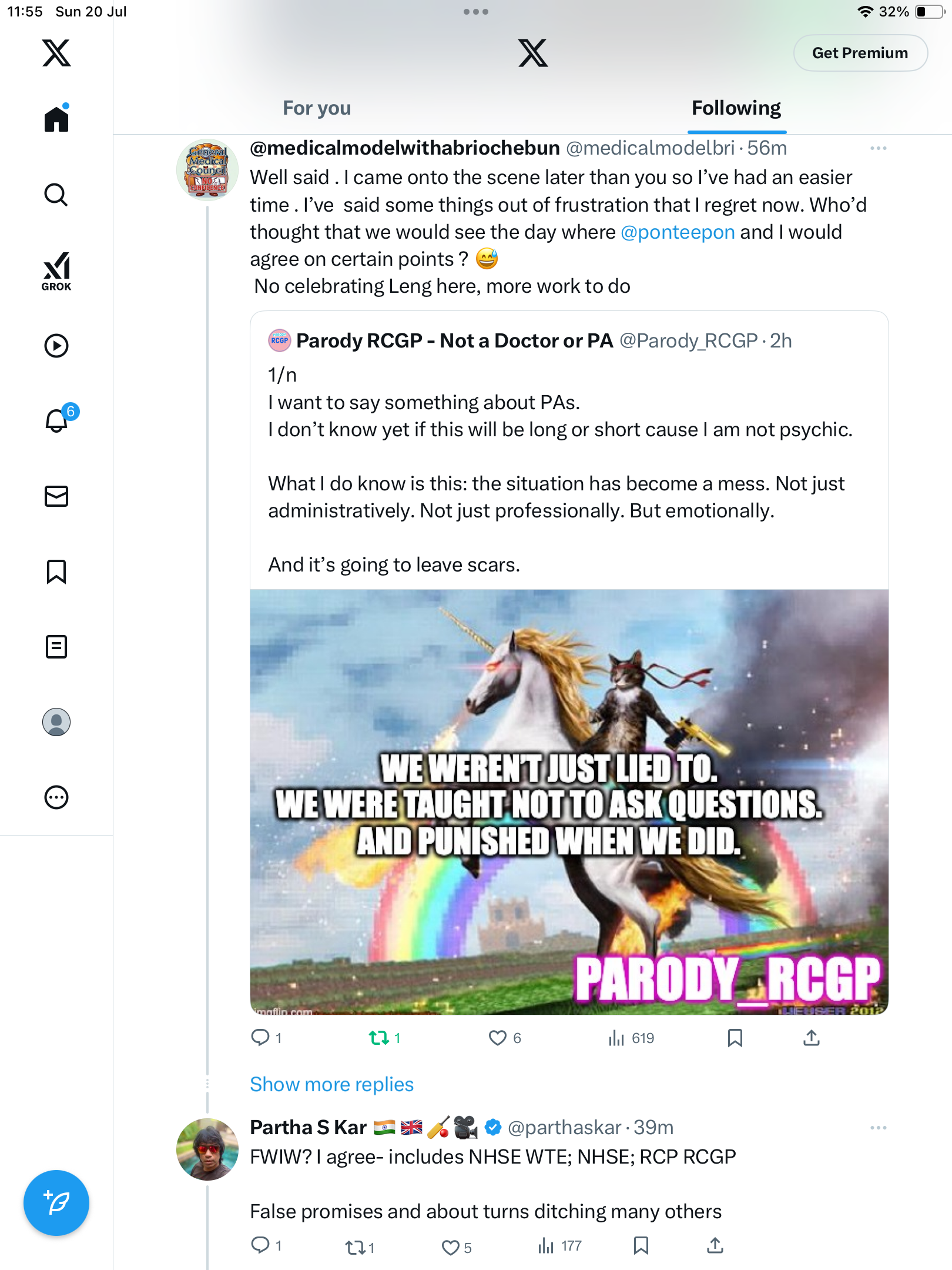Expand the sidebar More circle menu
The image size is (952, 1270).
pyautogui.click(x=56, y=797)
